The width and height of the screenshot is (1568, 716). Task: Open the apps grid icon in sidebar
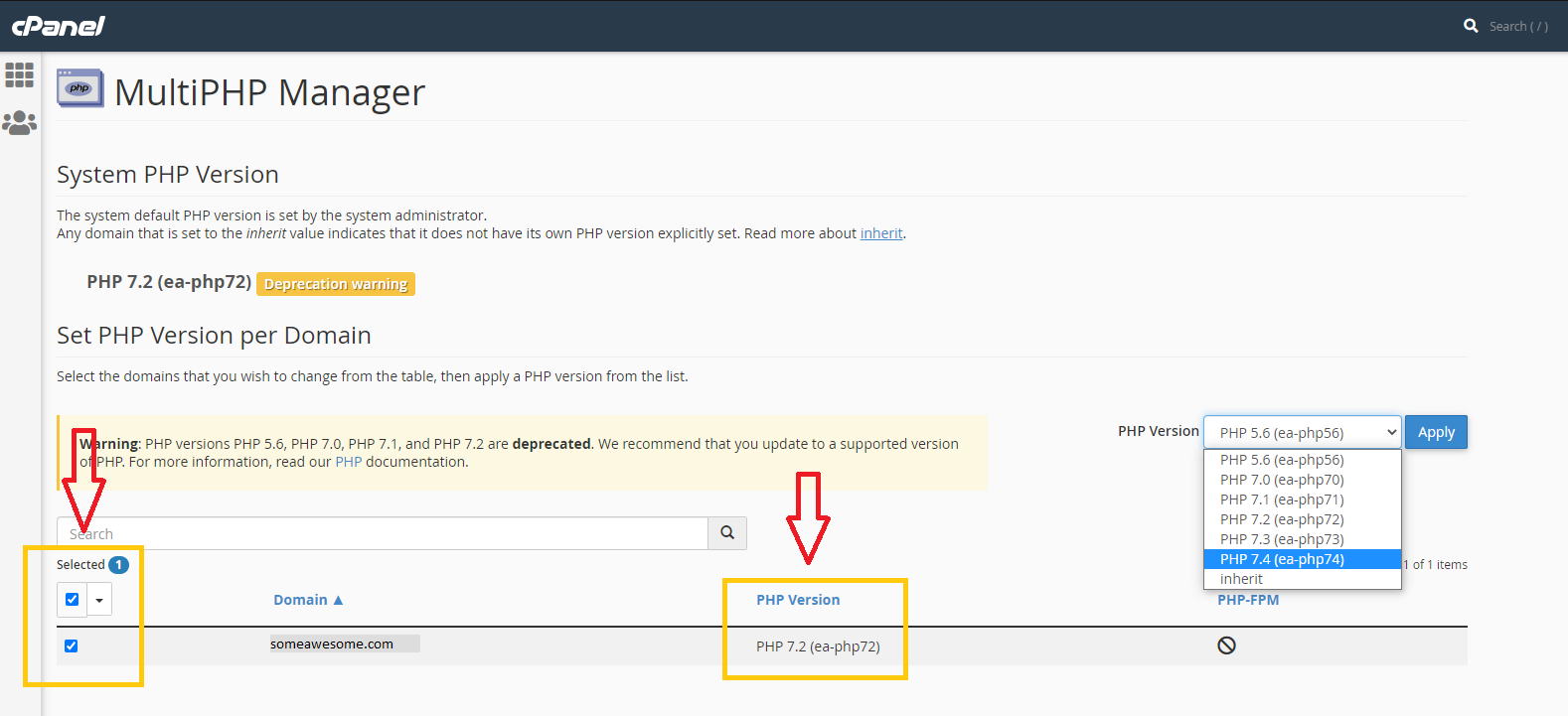coord(20,75)
